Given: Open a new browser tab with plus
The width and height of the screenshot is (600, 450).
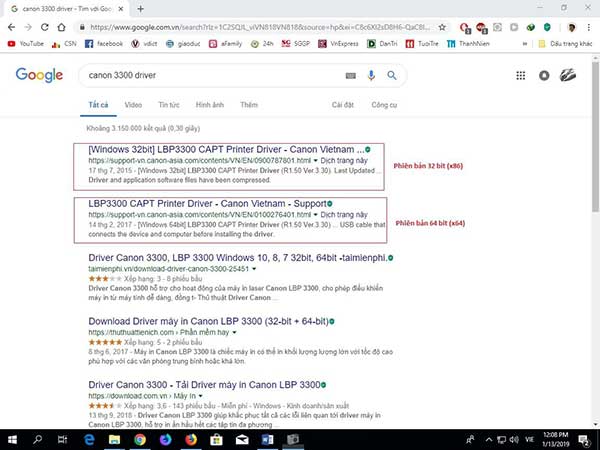Looking at the screenshot, I should click(140, 9).
